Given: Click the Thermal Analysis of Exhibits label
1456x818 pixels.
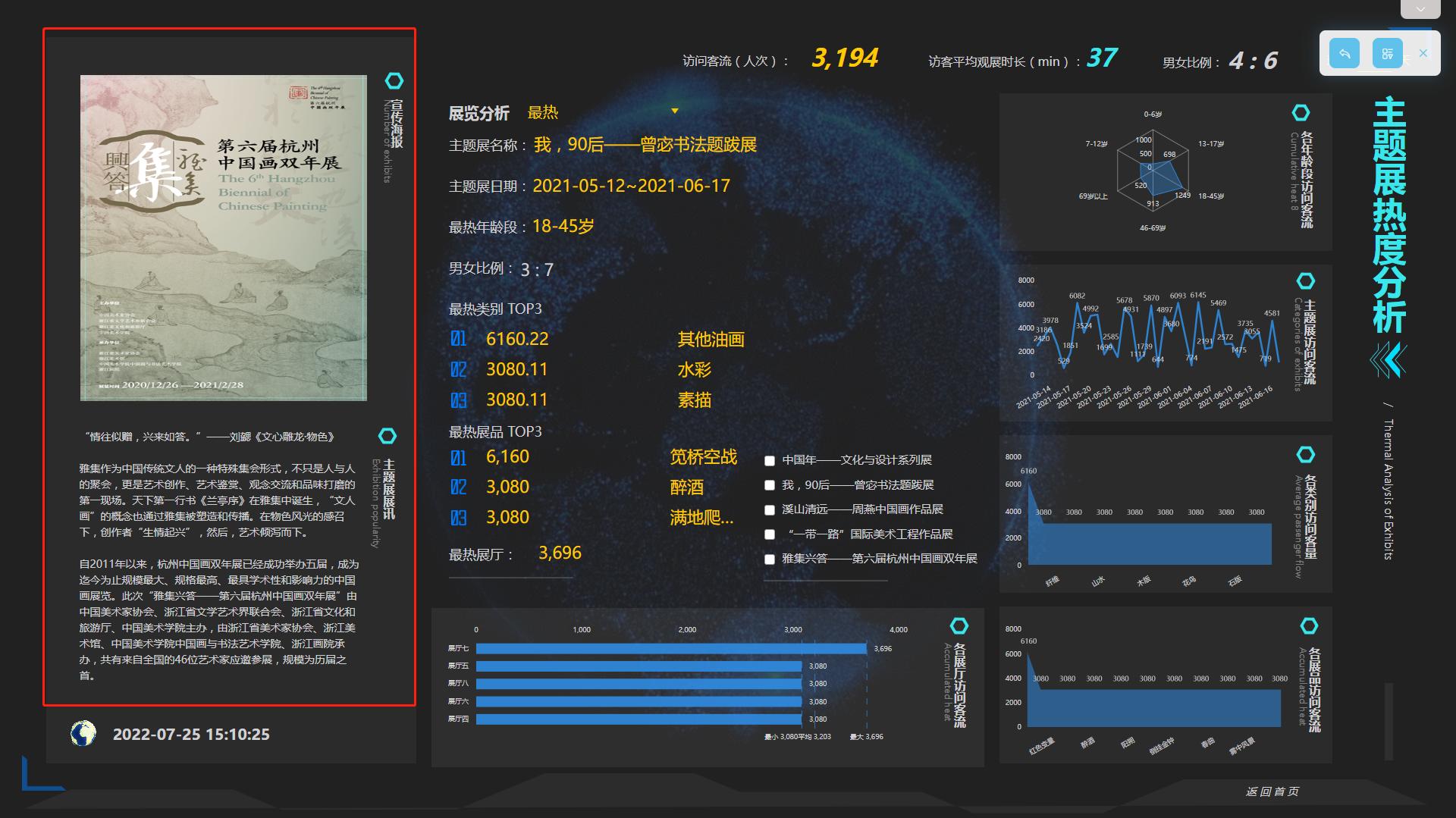Looking at the screenshot, I should [x=1389, y=489].
